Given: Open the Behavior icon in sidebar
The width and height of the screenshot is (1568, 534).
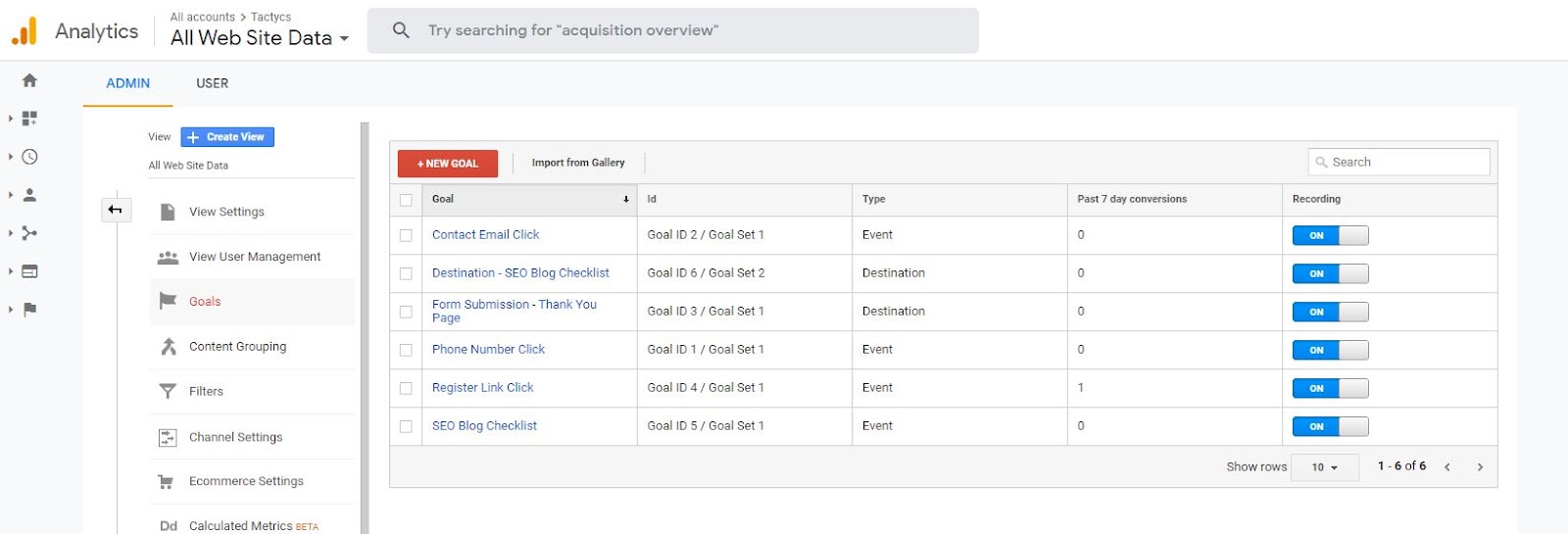Looking at the screenshot, I should [x=29, y=271].
